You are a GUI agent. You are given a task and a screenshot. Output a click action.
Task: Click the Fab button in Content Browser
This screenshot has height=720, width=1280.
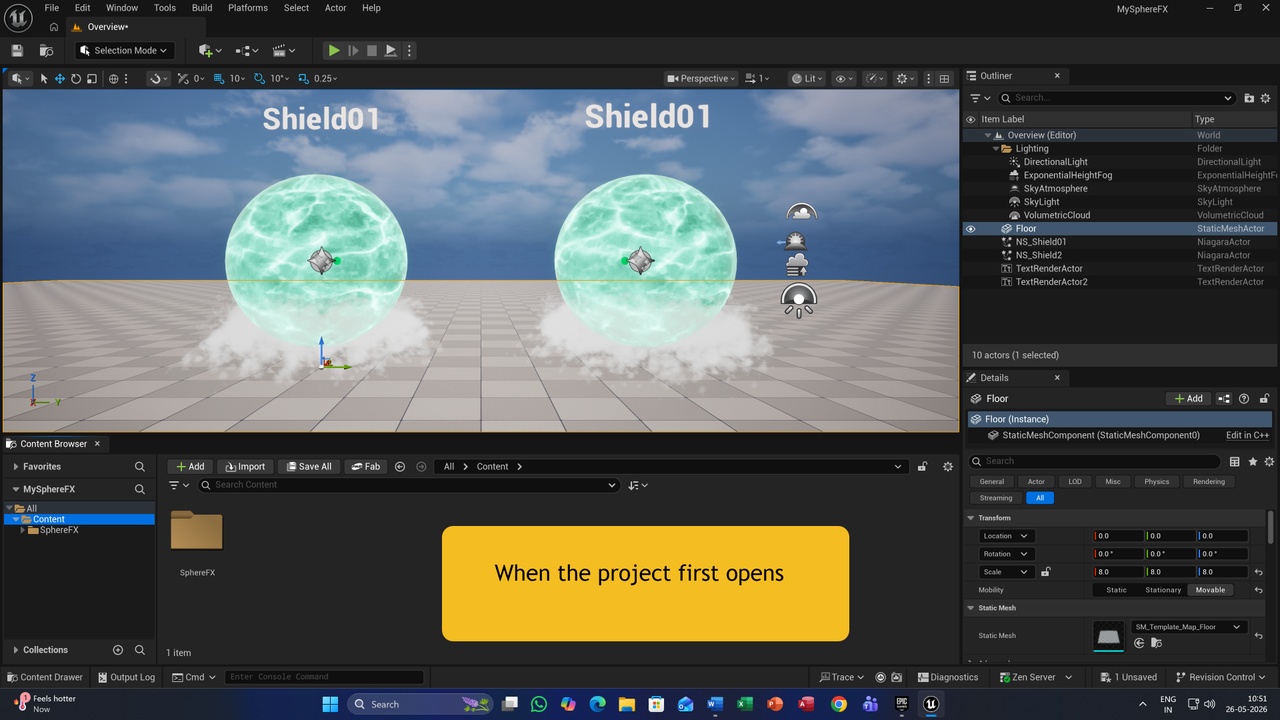pos(365,466)
